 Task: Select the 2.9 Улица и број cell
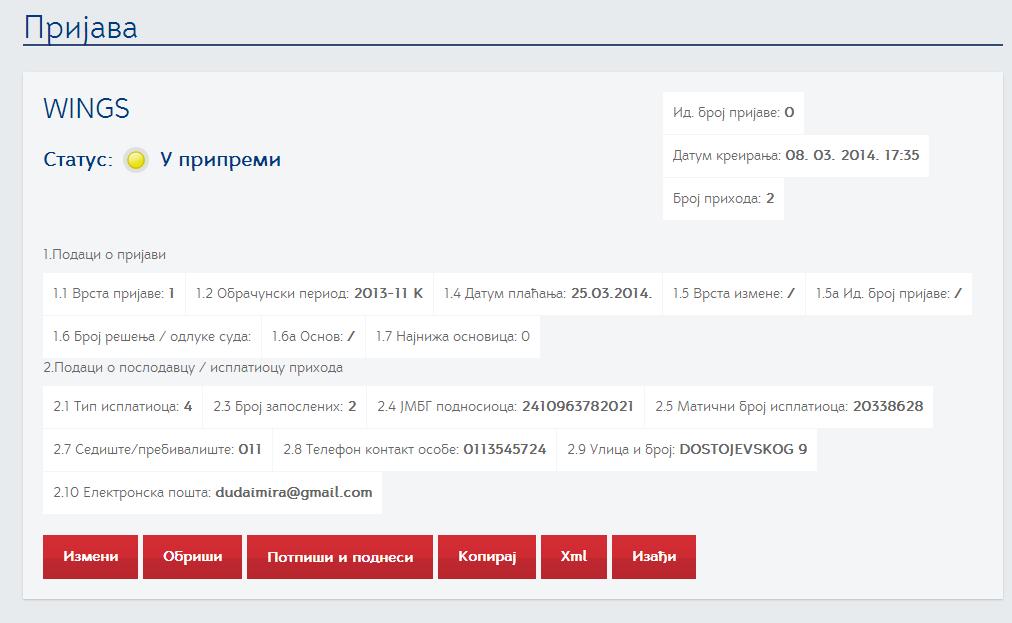pyautogui.click(x=687, y=450)
